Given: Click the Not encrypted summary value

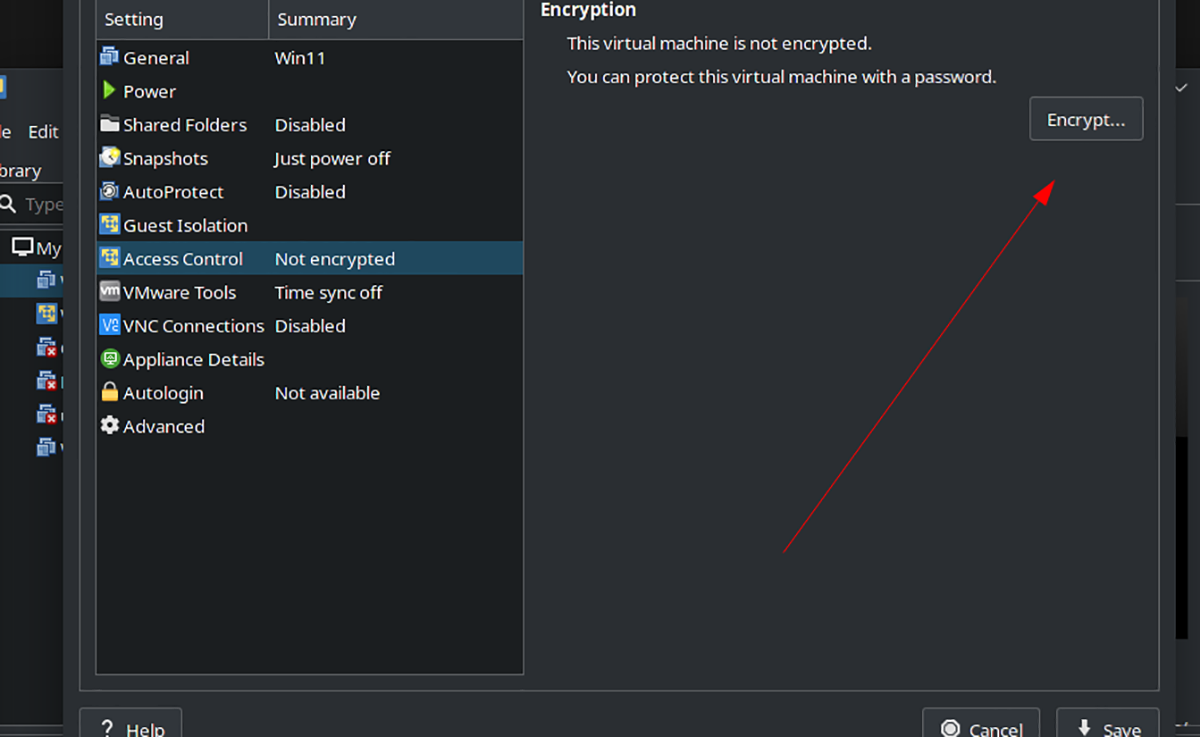Looking at the screenshot, I should click(x=335, y=259).
